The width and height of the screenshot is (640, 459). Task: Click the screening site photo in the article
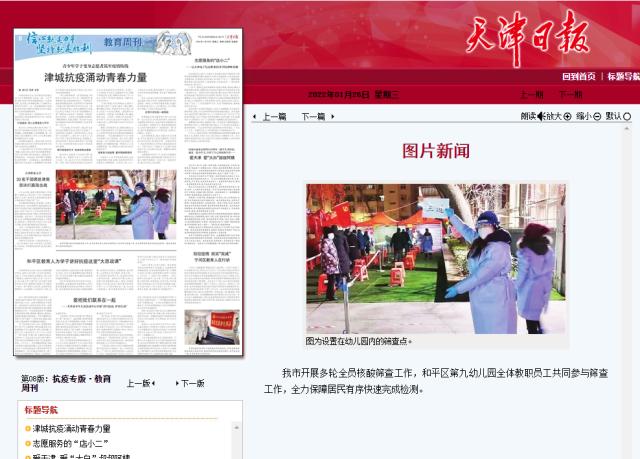(436, 257)
